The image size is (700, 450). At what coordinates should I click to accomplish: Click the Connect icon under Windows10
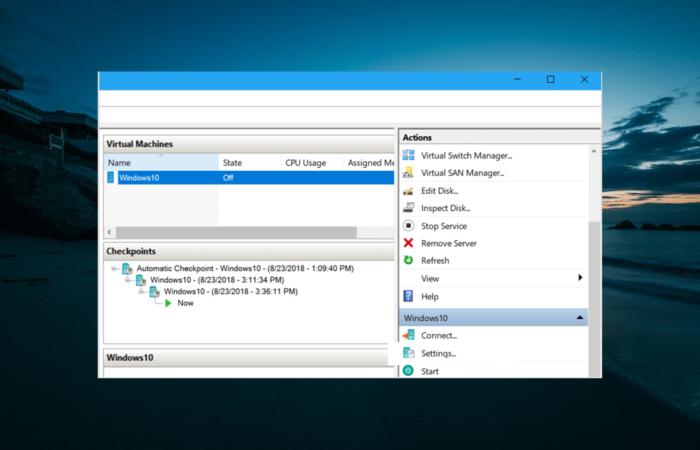pos(408,335)
